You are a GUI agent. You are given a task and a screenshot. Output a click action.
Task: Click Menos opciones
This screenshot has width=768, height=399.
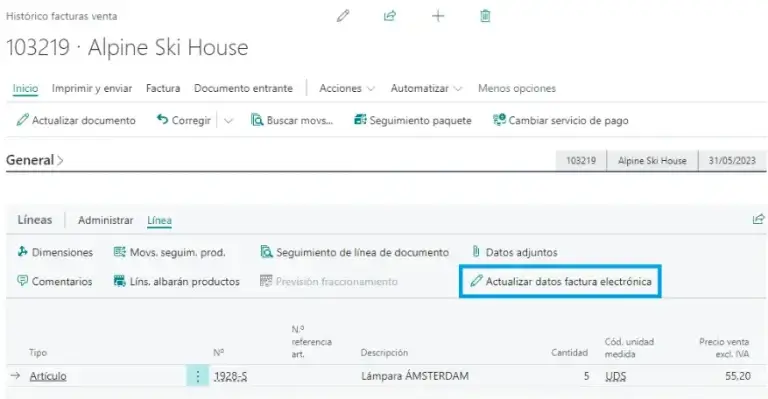point(517,89)
